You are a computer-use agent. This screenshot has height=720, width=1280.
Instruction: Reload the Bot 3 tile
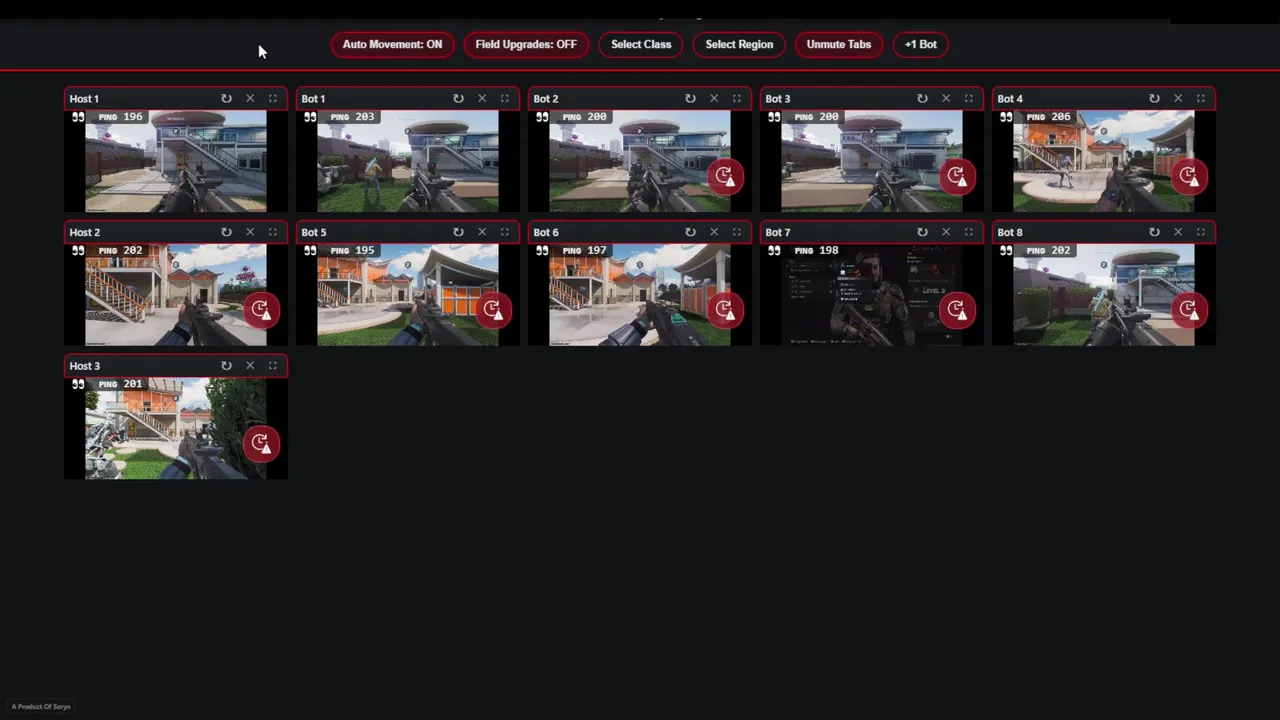point(922,98)
